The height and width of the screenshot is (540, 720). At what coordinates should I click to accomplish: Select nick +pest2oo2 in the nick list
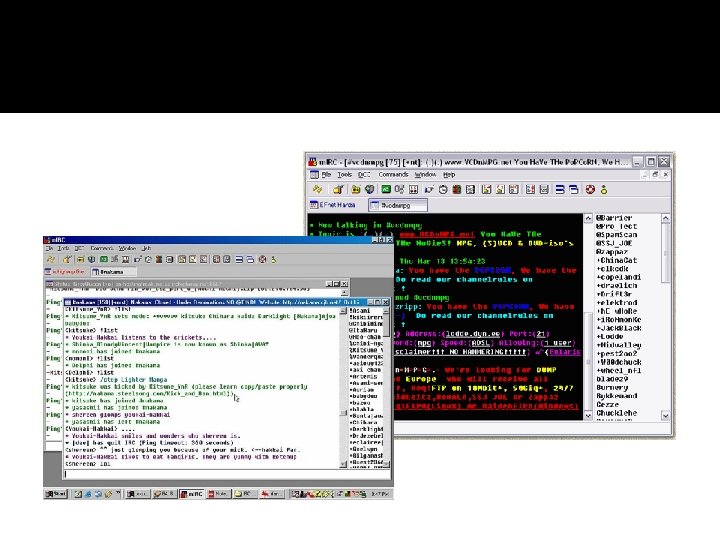click(x=617, y=353)
